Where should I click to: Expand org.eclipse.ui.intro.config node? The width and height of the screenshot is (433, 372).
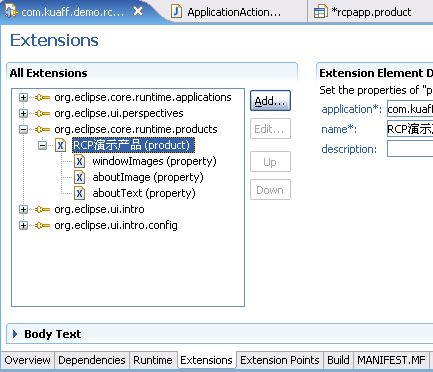[x=23, y=225]
